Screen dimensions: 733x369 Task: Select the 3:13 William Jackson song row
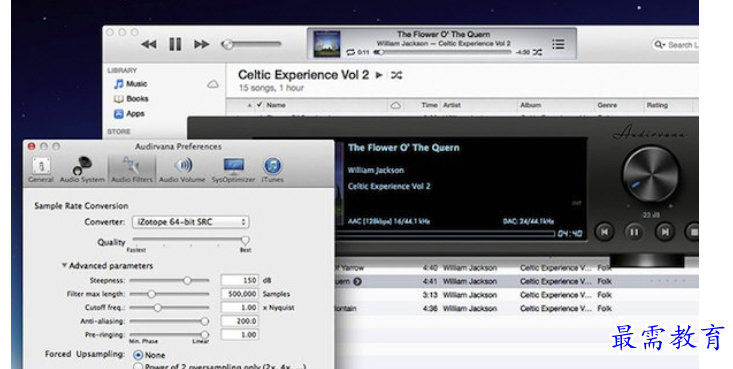[517, 295]
